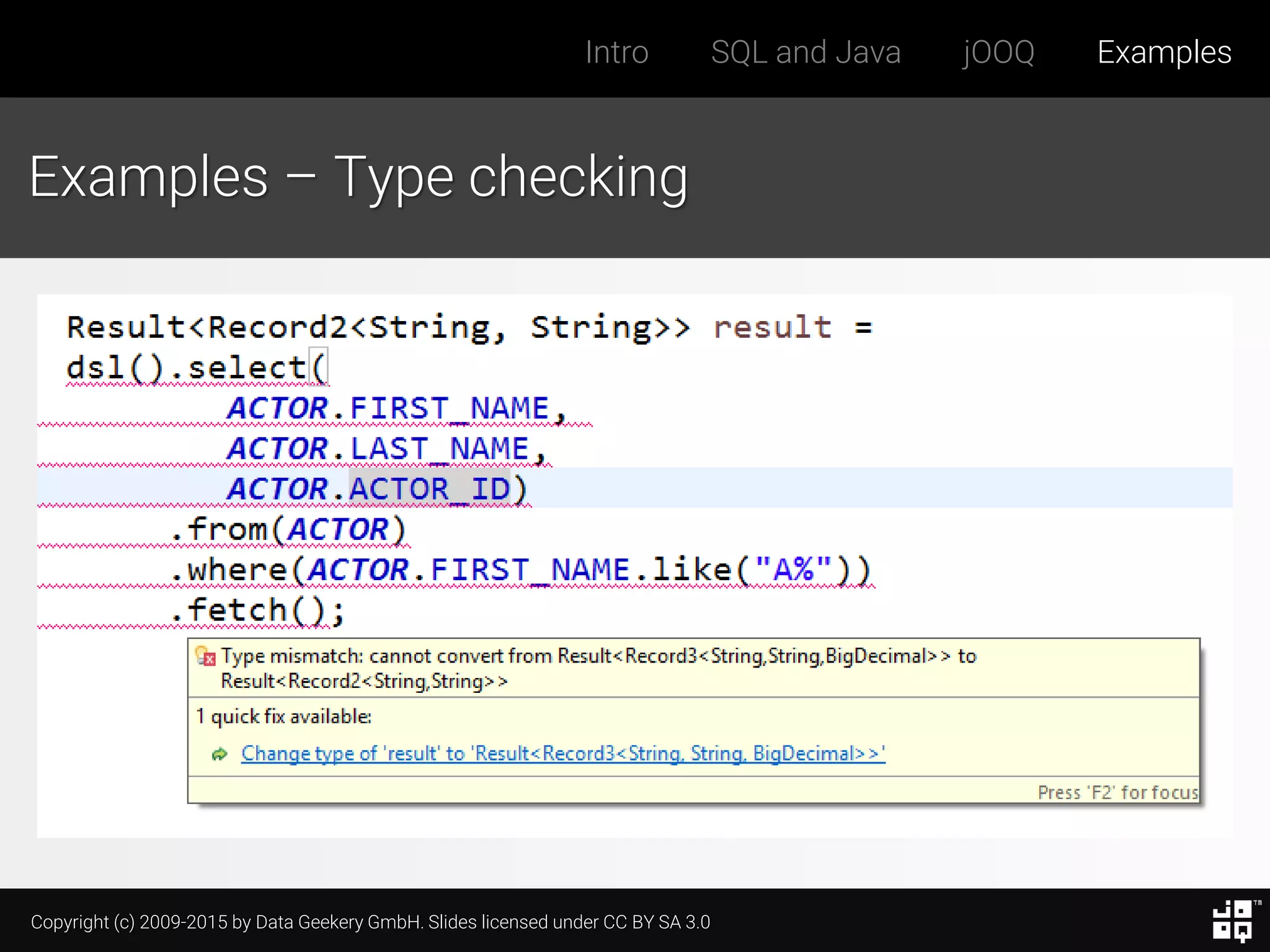The width and height of the screenshot is (1270, 952).
Task: Click the Type mismatch error message text
Action: (x=598, y=656)
